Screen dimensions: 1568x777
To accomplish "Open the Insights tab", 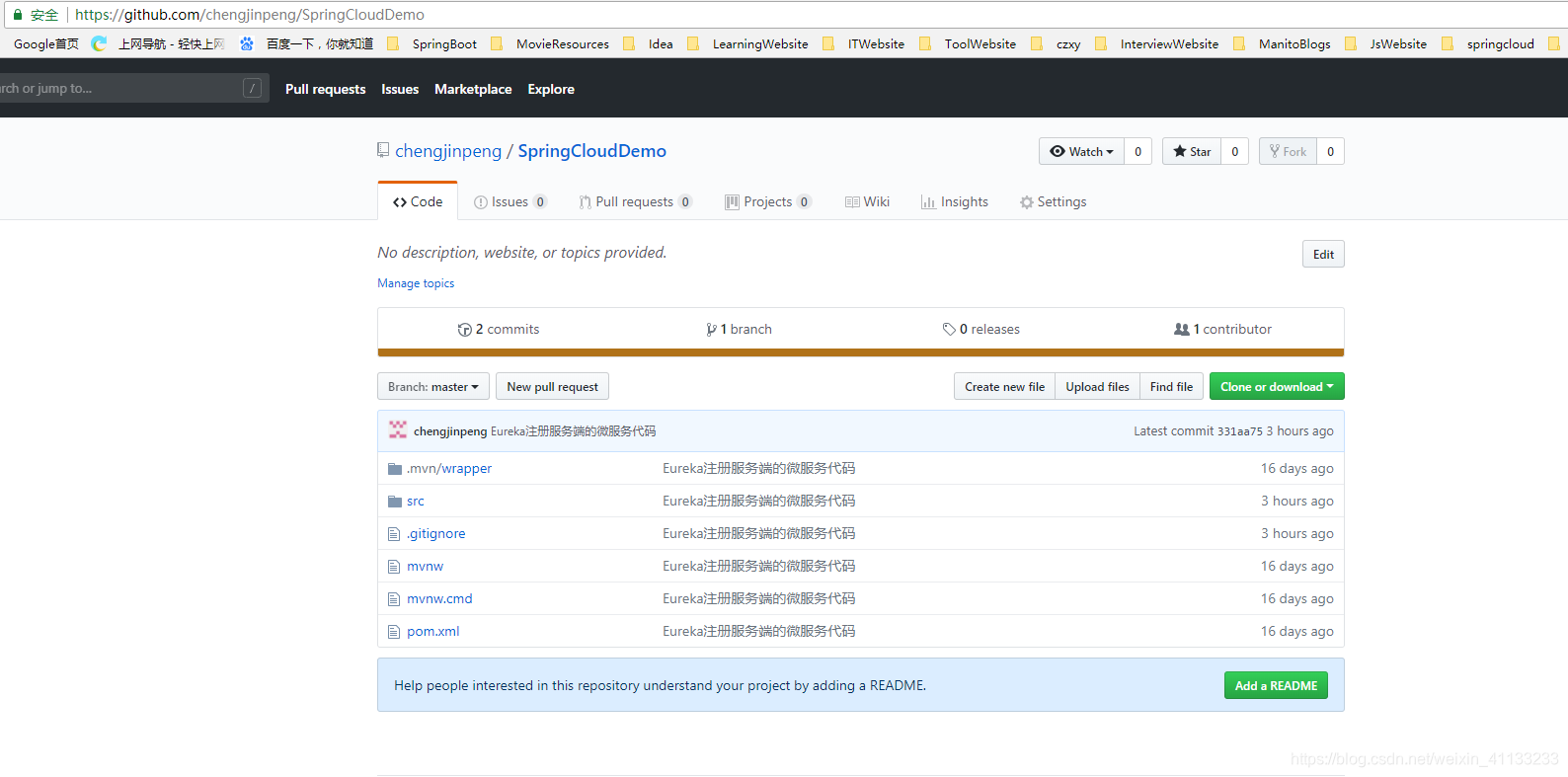I will (955, 201).
